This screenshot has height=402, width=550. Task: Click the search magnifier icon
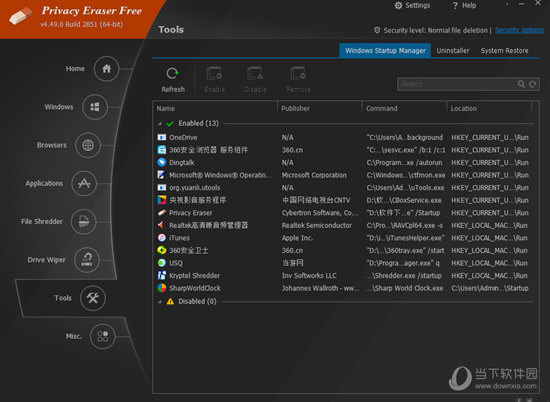point(521,84)
